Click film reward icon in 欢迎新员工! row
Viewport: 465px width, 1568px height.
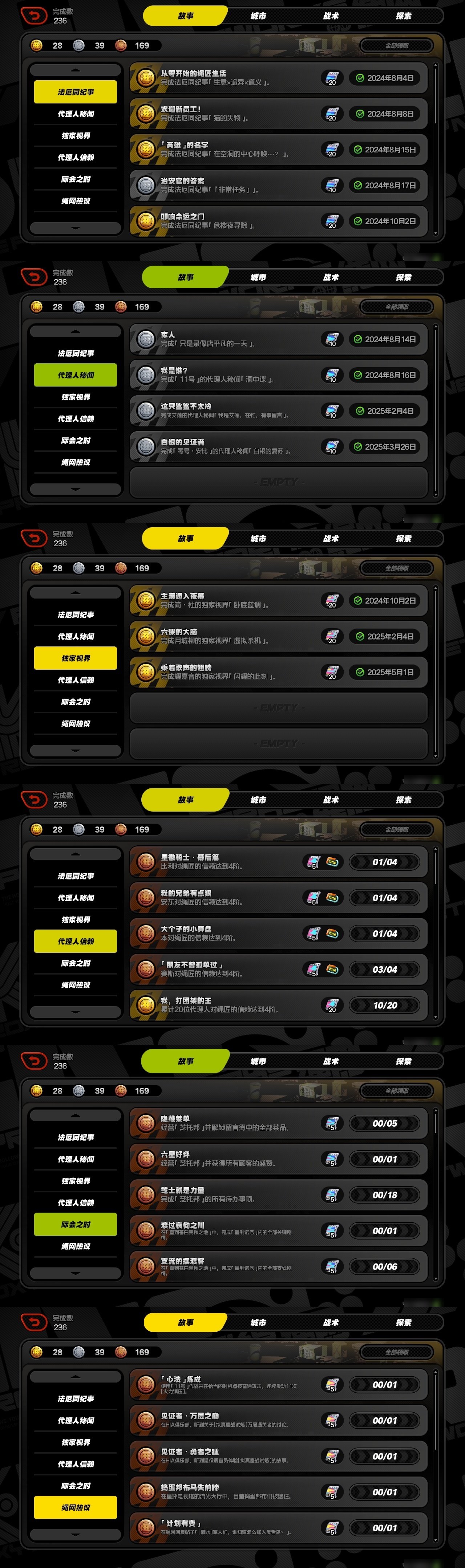tap(332, 114)
